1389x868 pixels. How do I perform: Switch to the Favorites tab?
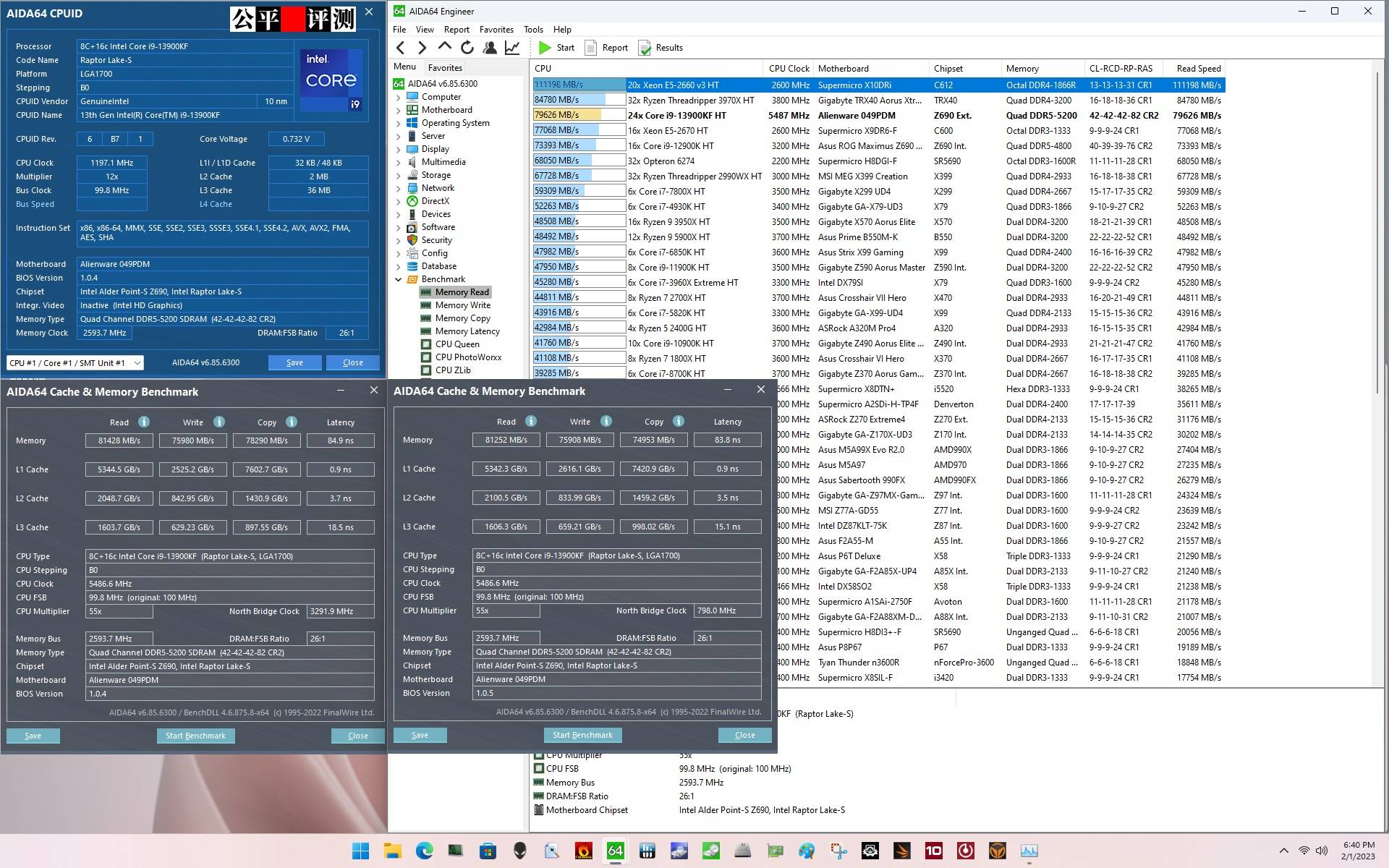445,67
